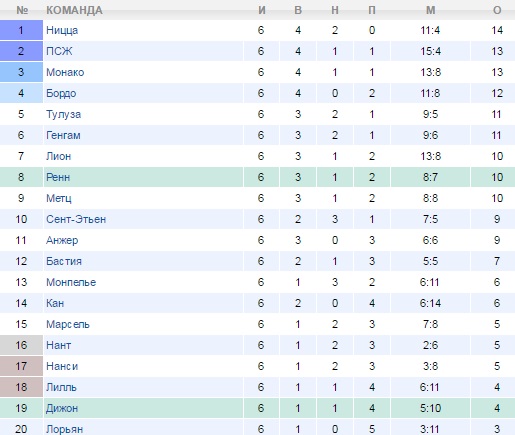Open the Сент-Этьен team link
The height and width of the screenshot is (435, 515).
pyautogui.click(x=76, y=219)
